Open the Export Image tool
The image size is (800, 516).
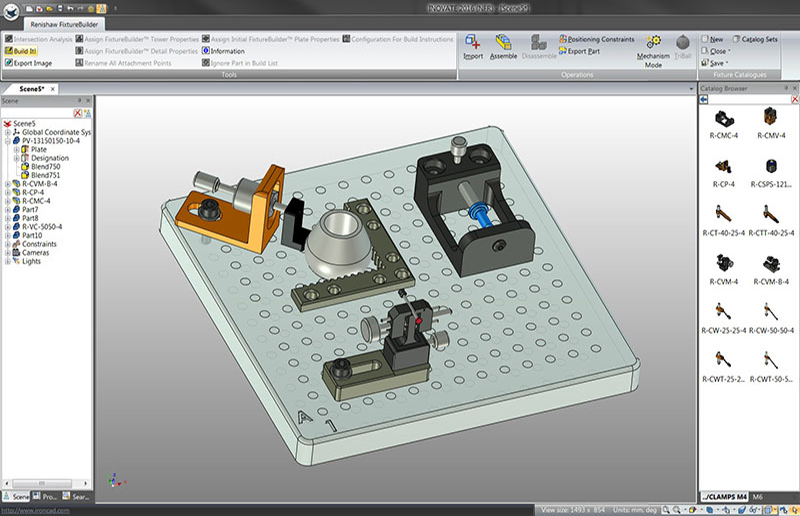click(x=30, y=62)
